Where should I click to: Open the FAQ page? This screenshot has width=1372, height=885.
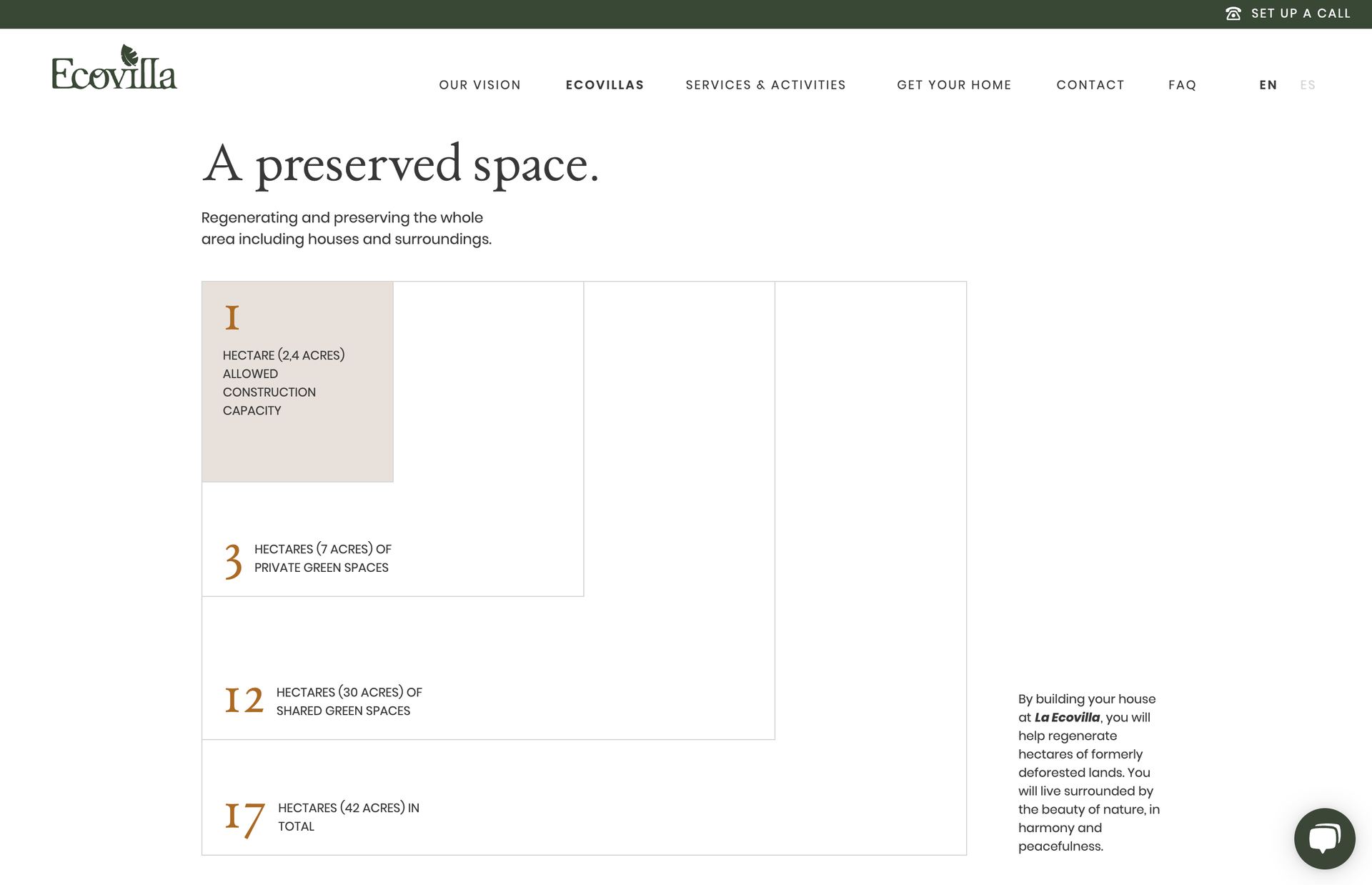click(1183, 84)
